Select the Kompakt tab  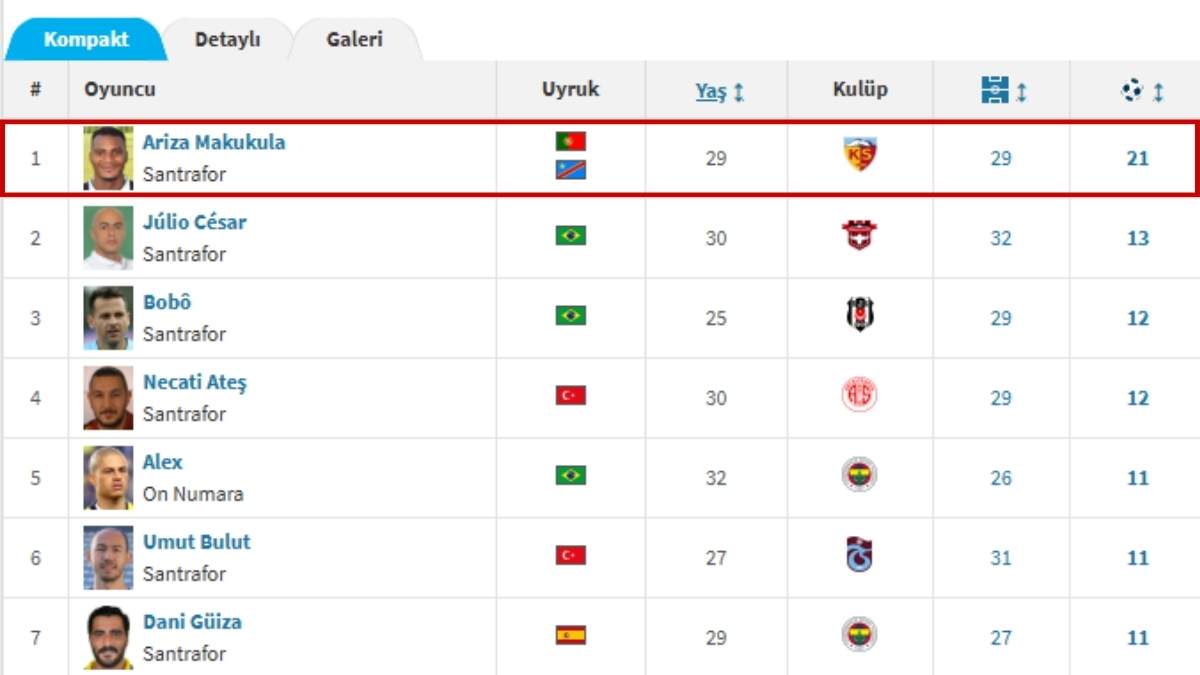click(86, 40)
